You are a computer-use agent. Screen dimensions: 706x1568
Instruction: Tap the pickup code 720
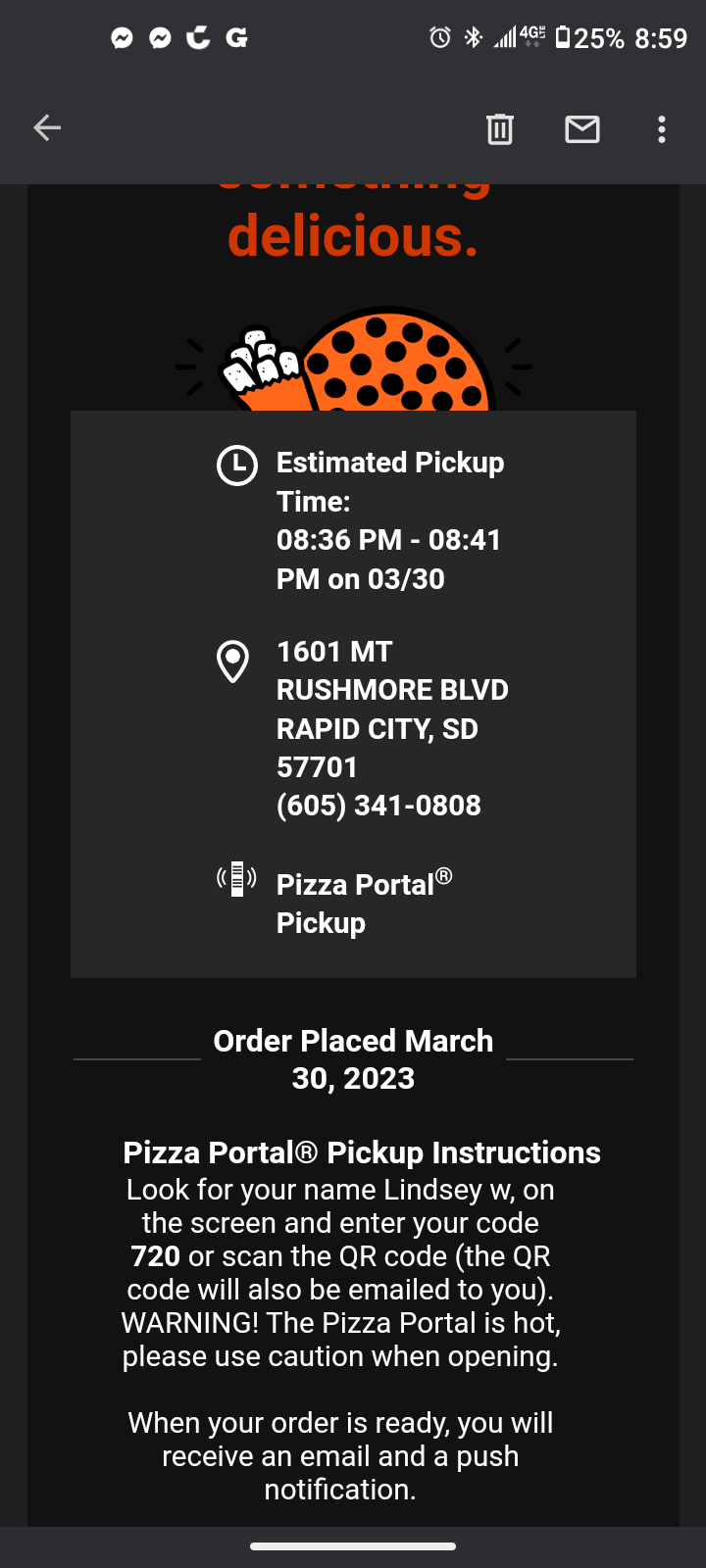(155, 1256)
